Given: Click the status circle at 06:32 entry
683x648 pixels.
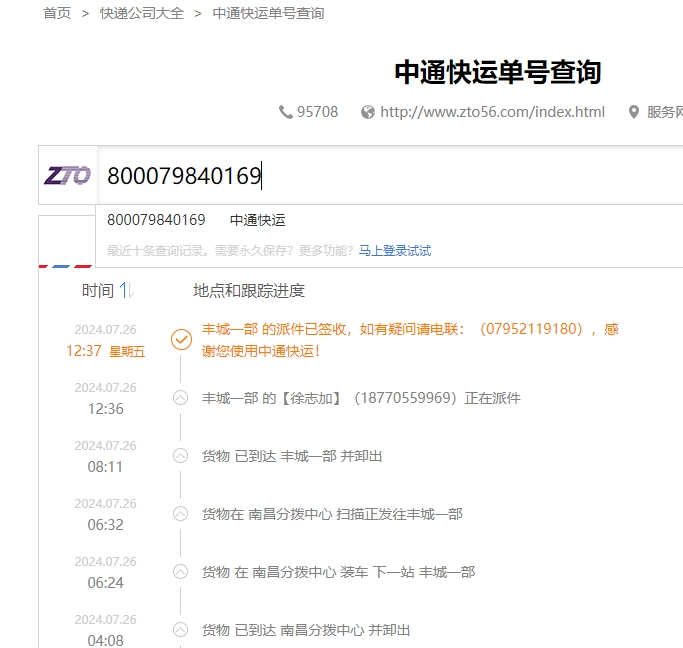Looking at the screenshot, I should click(180, 513).
